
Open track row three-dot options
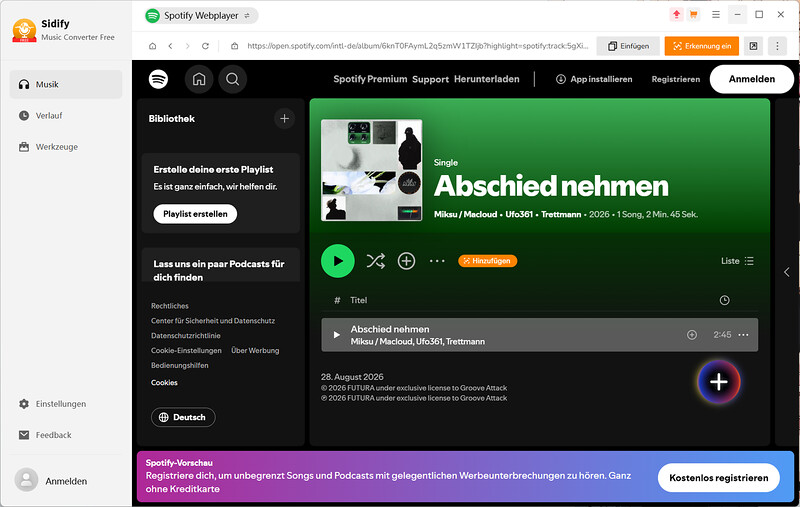743,335
